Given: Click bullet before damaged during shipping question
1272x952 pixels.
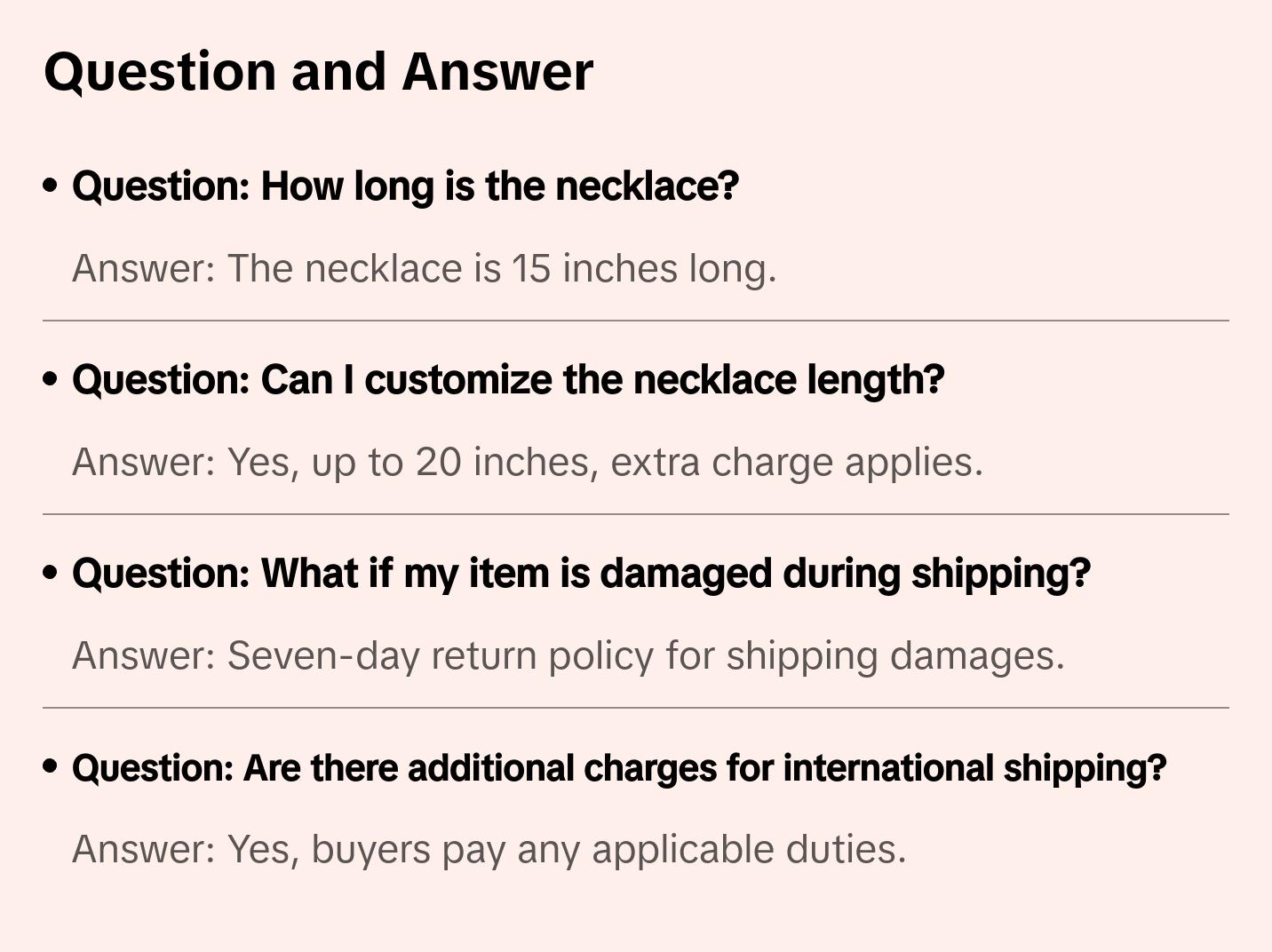Looking at the screenshot, I should [x=51, y=574].
